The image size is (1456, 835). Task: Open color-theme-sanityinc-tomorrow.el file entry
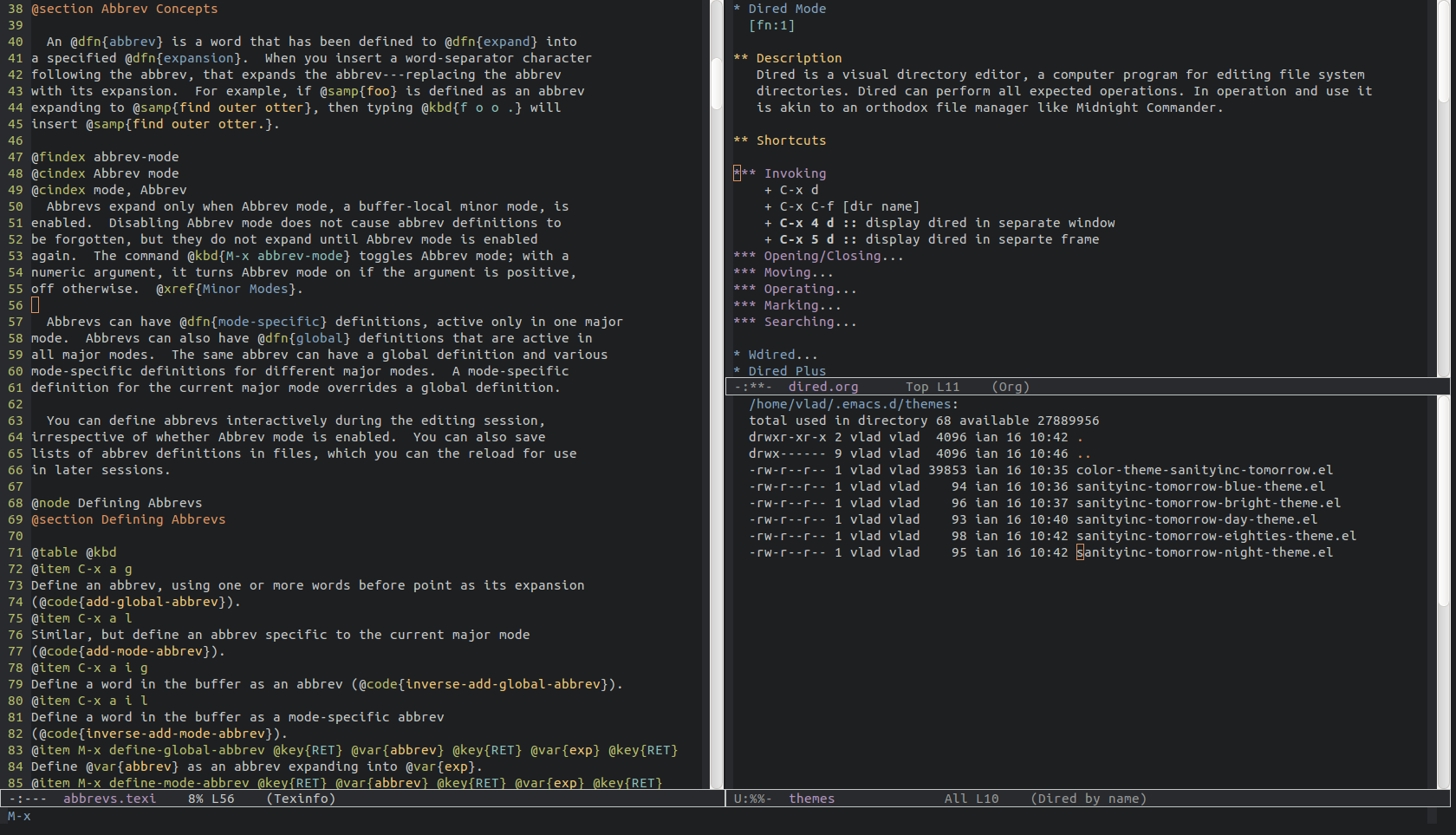[1205, 470]
